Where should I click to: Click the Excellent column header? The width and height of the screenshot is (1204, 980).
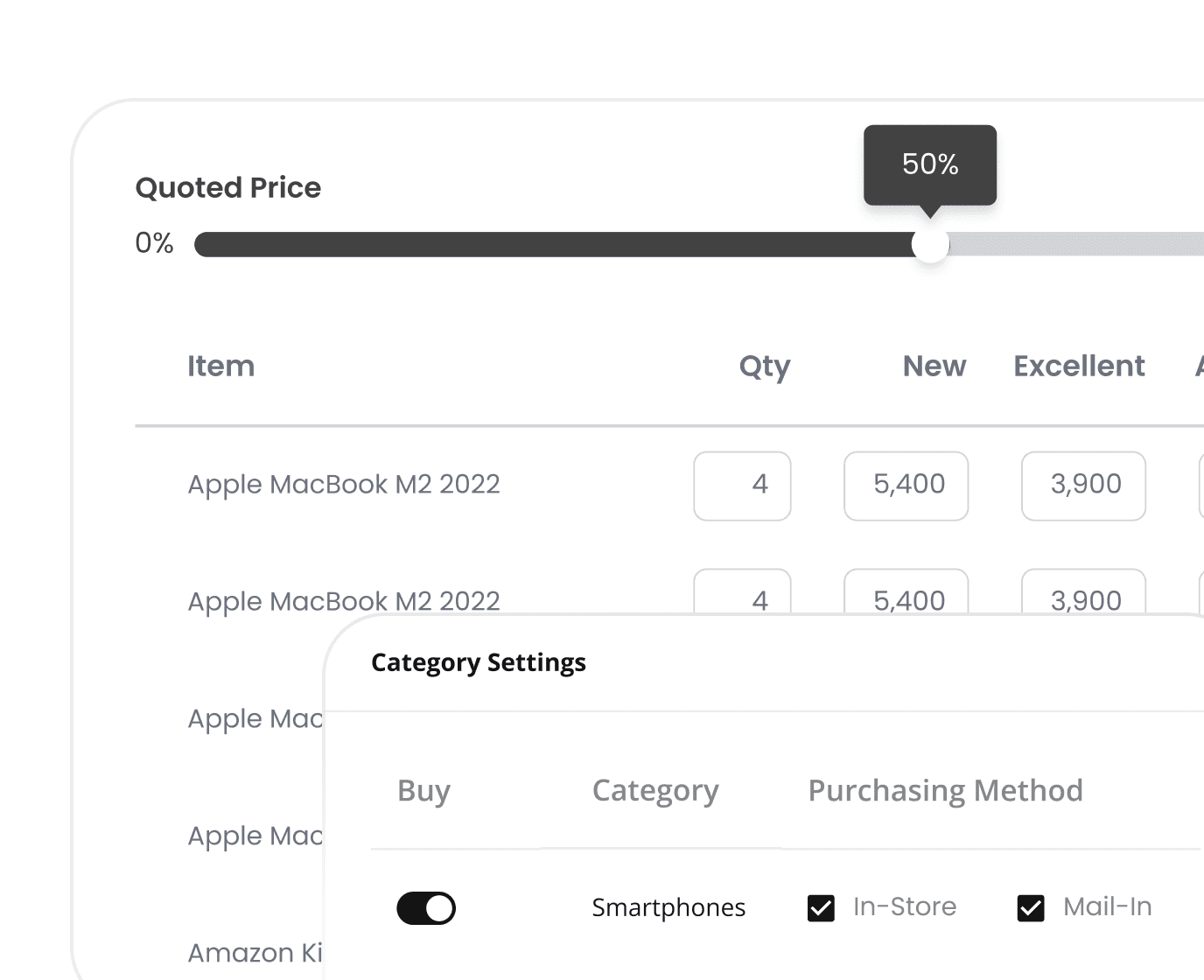coord(1079,366)
